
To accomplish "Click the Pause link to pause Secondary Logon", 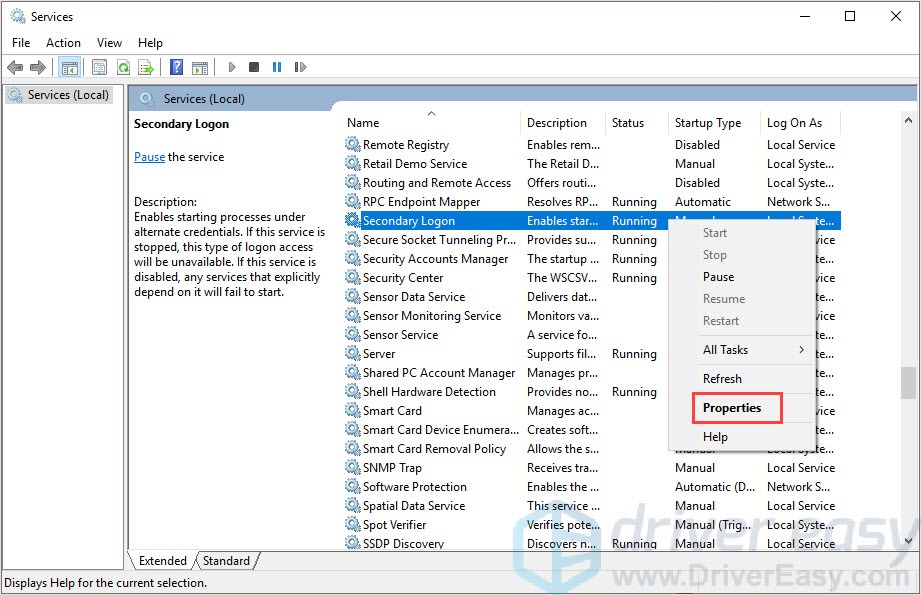I will pos(148,156).
